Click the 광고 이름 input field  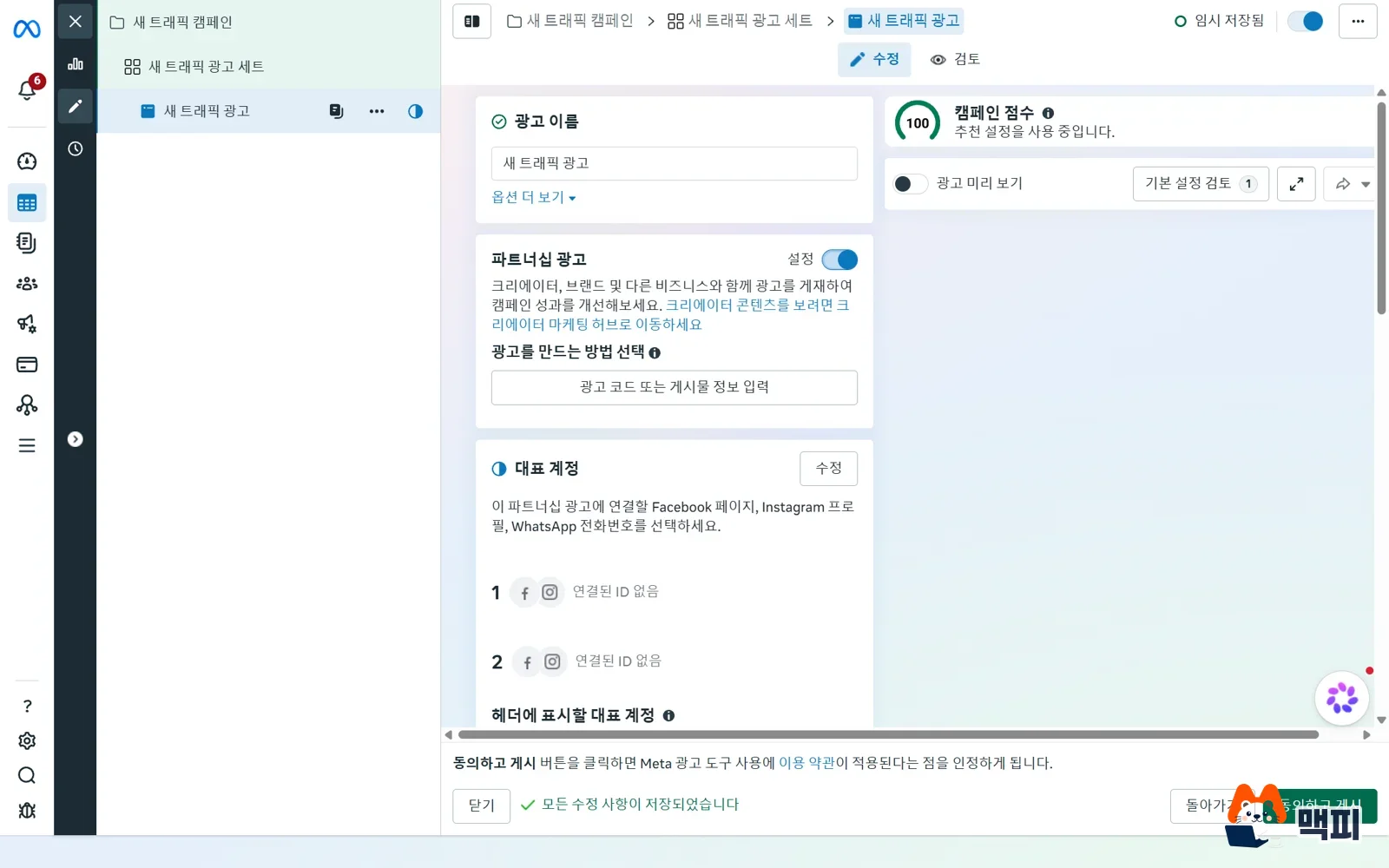[x=675, y=163]
